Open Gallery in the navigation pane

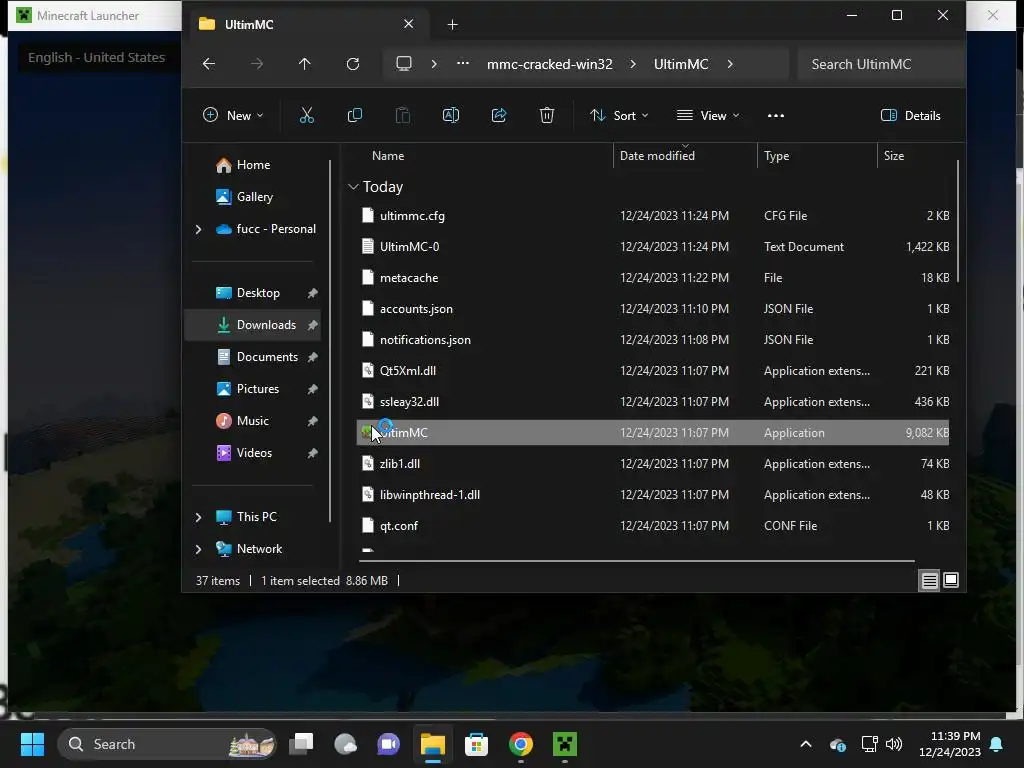click(x=244, y=197)
